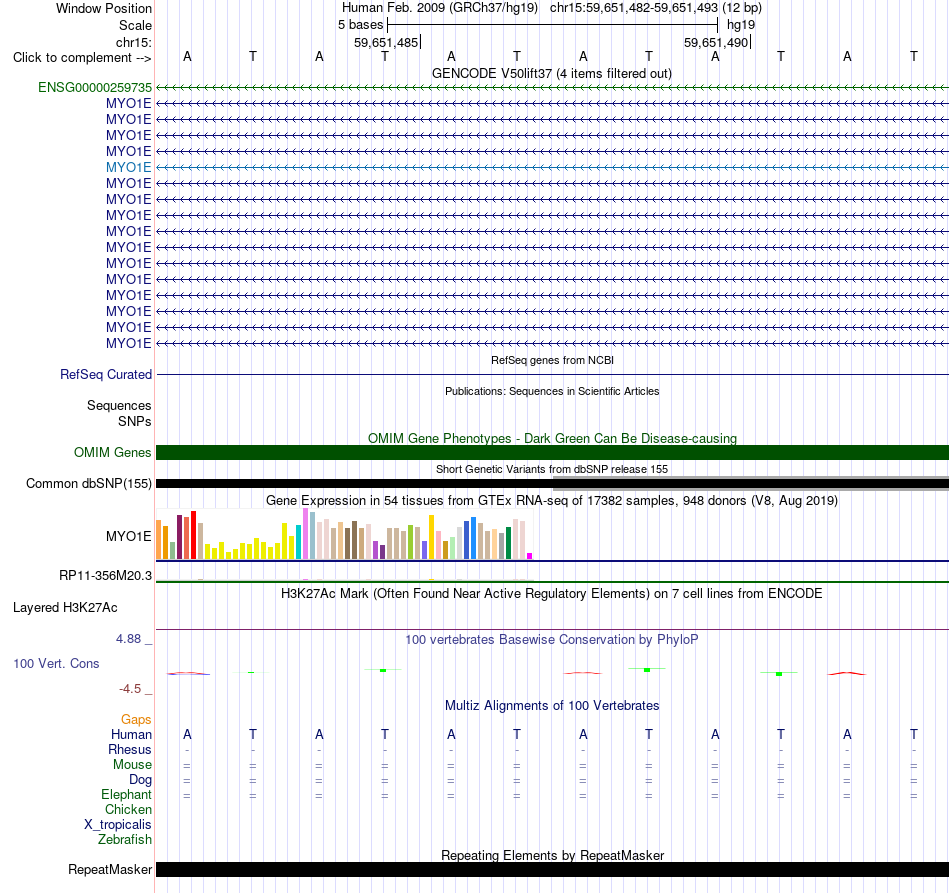Click the MYO1E label beside the GTEx bar chart

pos(128,536)
